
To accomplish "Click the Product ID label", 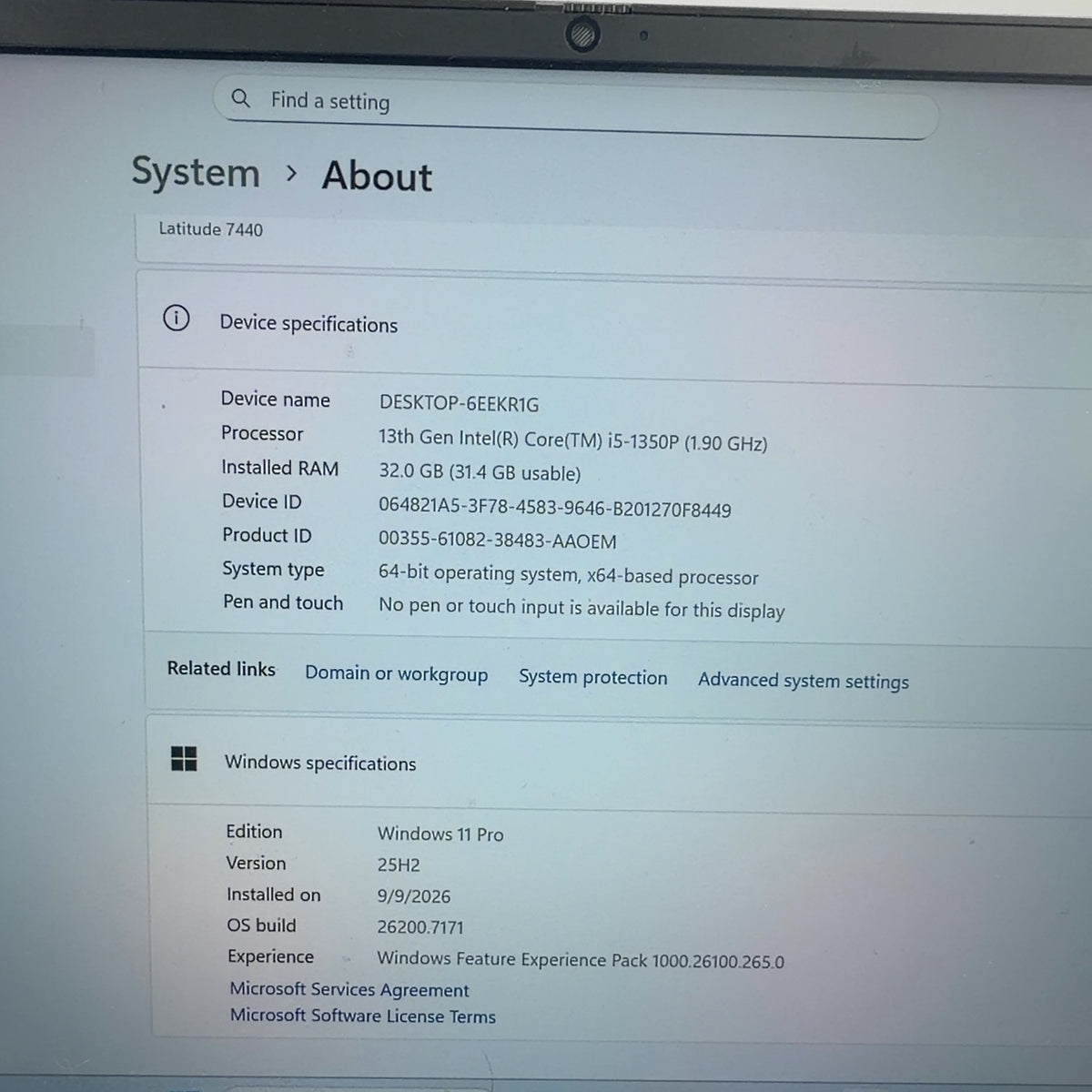I will point(267,535).
